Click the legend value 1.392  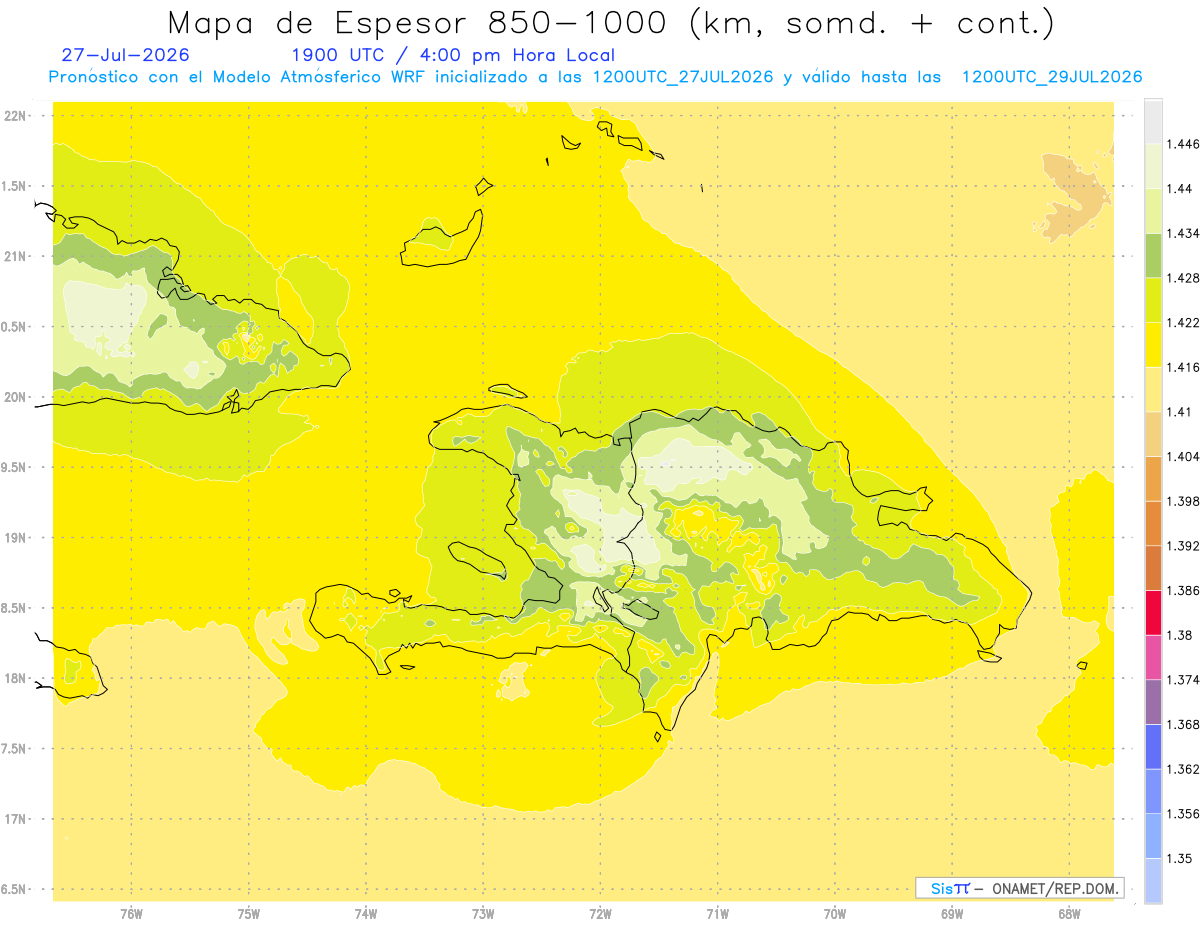click(x=1185, y=546)
